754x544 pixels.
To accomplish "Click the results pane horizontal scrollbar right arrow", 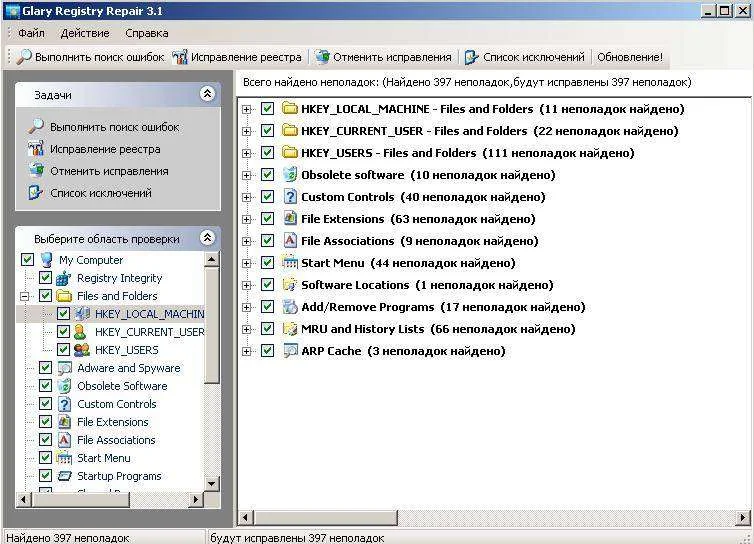I will click(743, 518).
